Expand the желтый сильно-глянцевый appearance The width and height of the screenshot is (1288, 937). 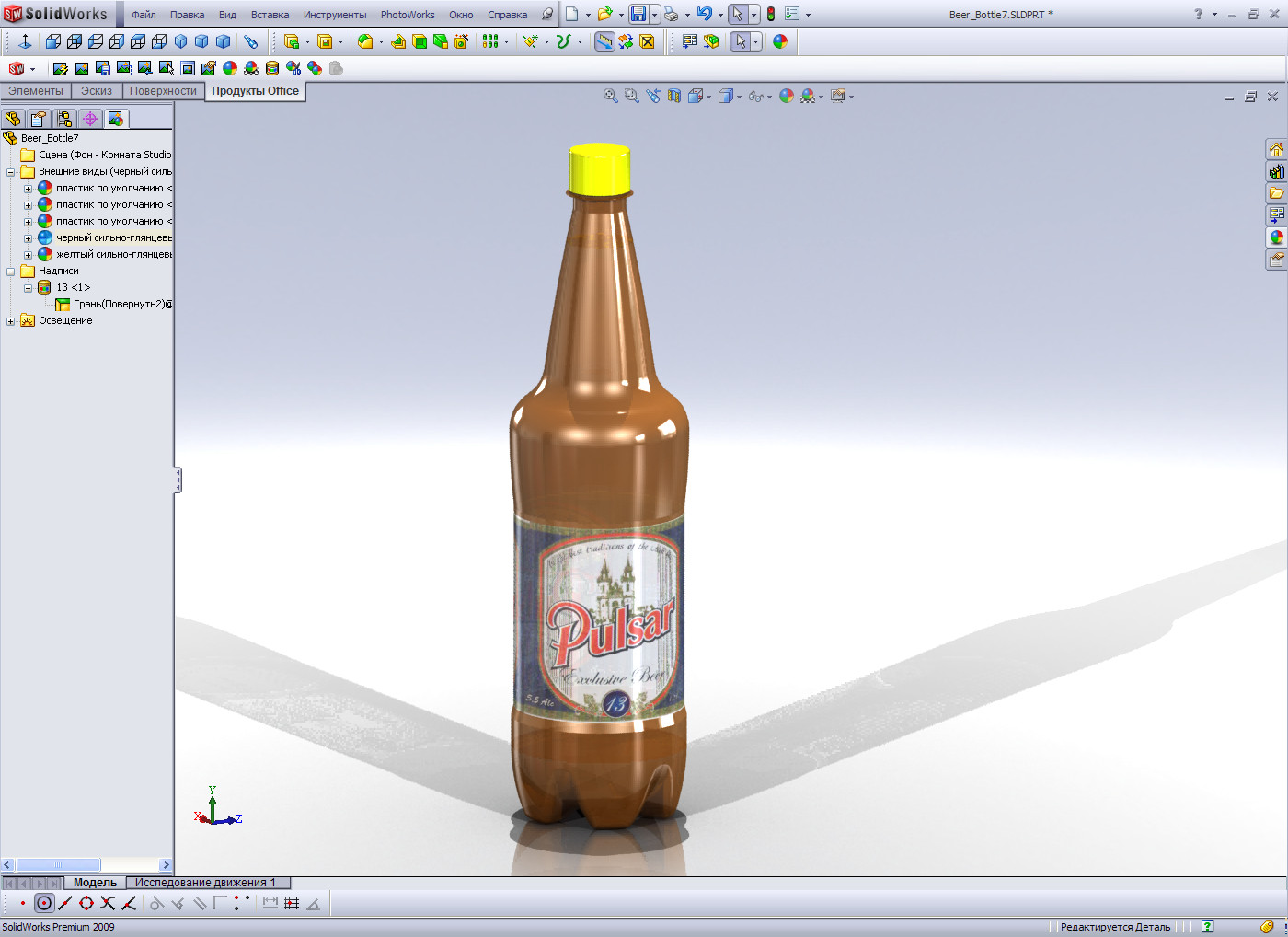pos(28,255)
